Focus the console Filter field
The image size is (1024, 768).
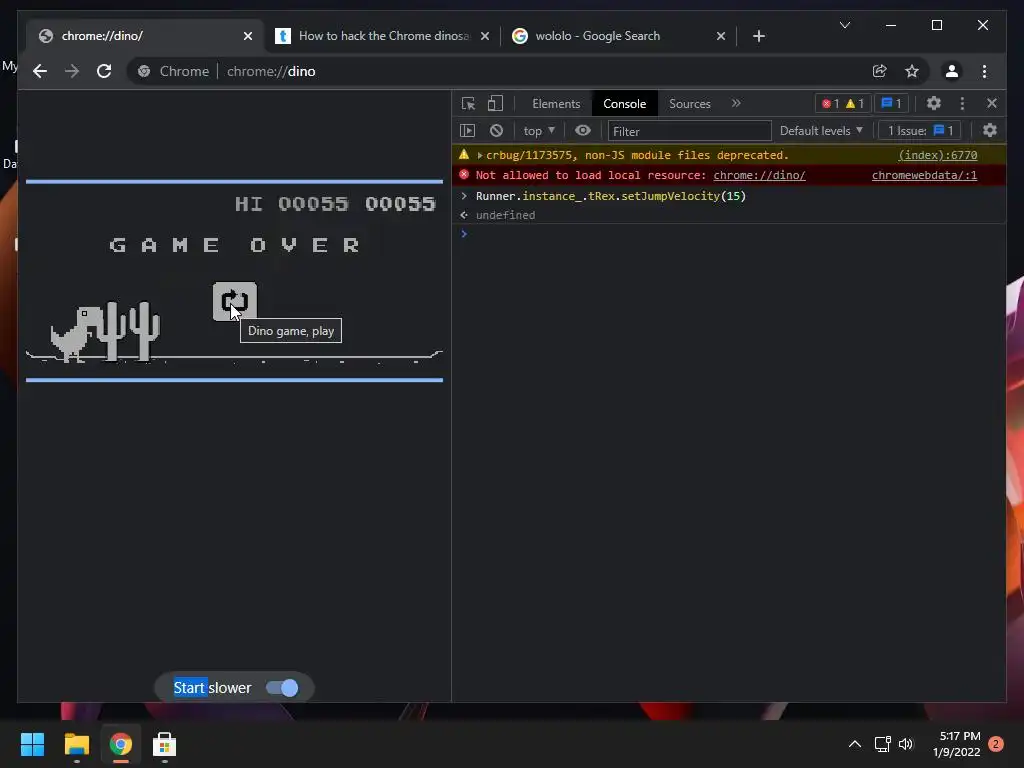click(690, 131)
